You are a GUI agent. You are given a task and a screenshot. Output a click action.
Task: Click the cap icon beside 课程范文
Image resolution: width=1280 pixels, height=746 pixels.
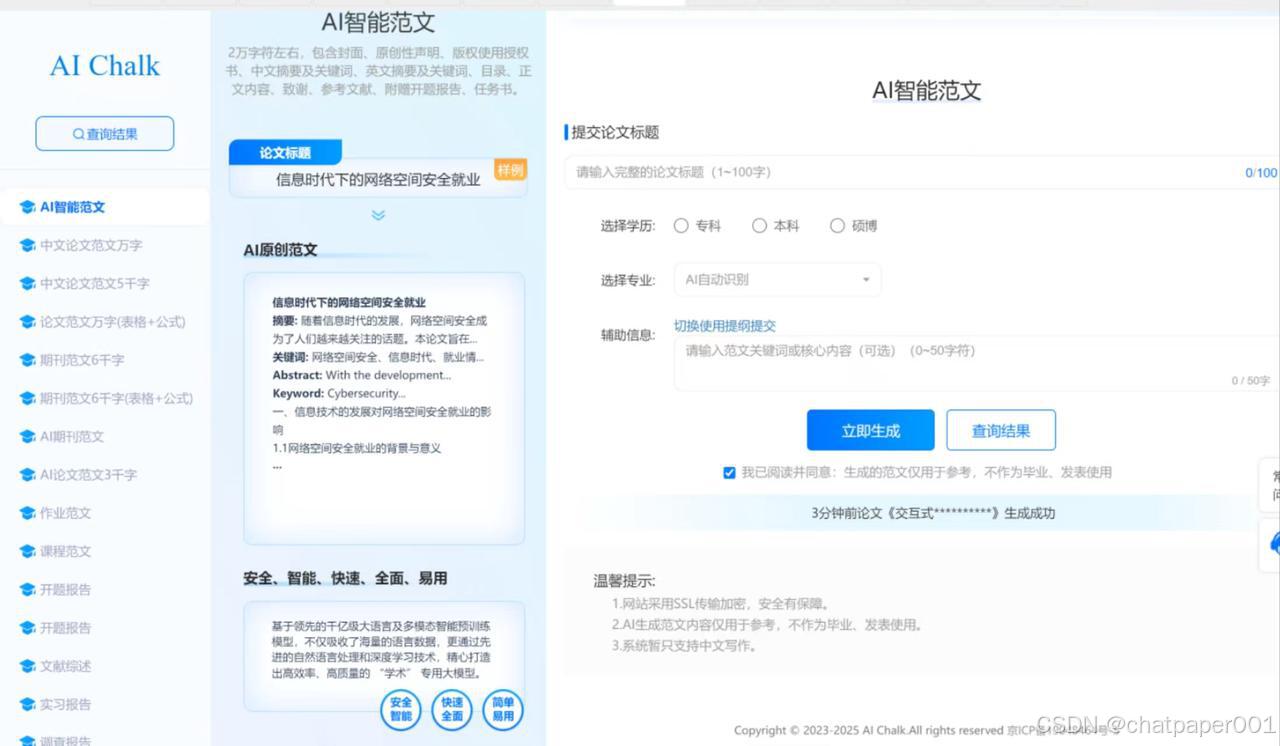coord(27,551)
